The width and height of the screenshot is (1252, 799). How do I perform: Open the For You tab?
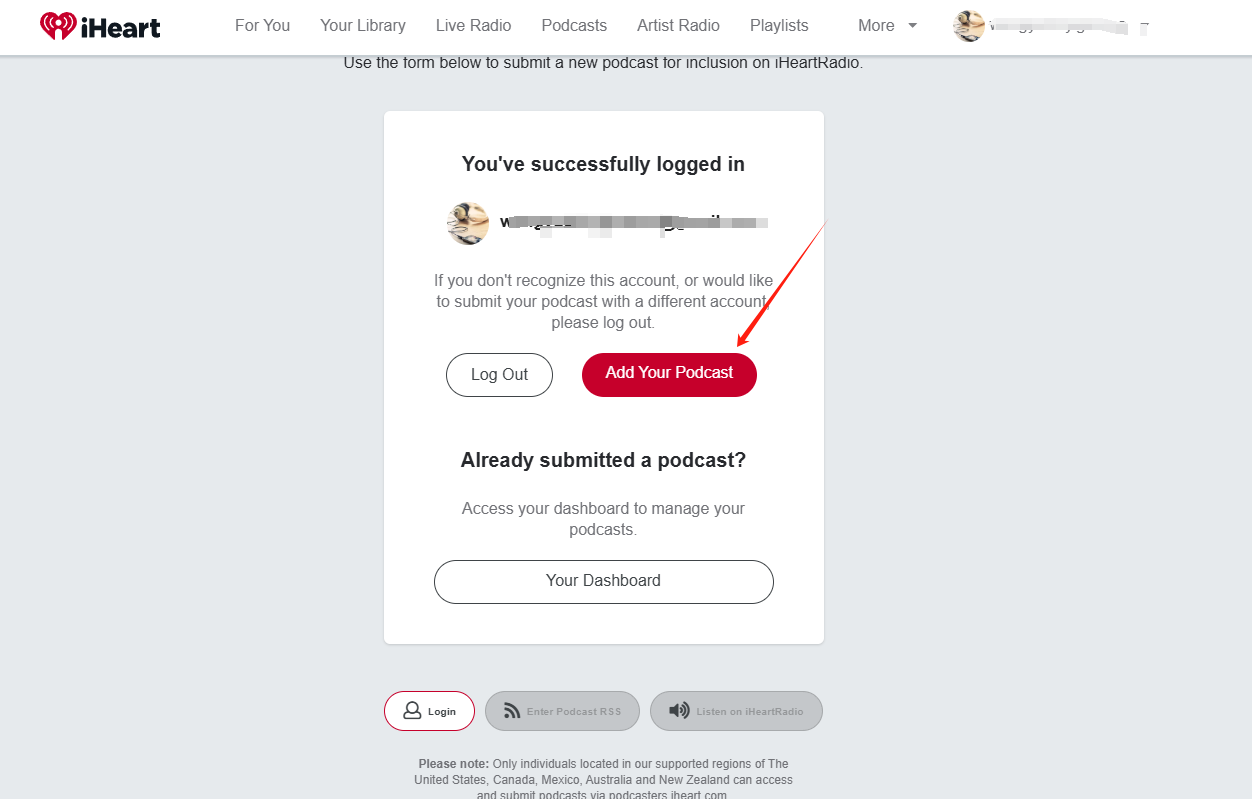(262, 26)
